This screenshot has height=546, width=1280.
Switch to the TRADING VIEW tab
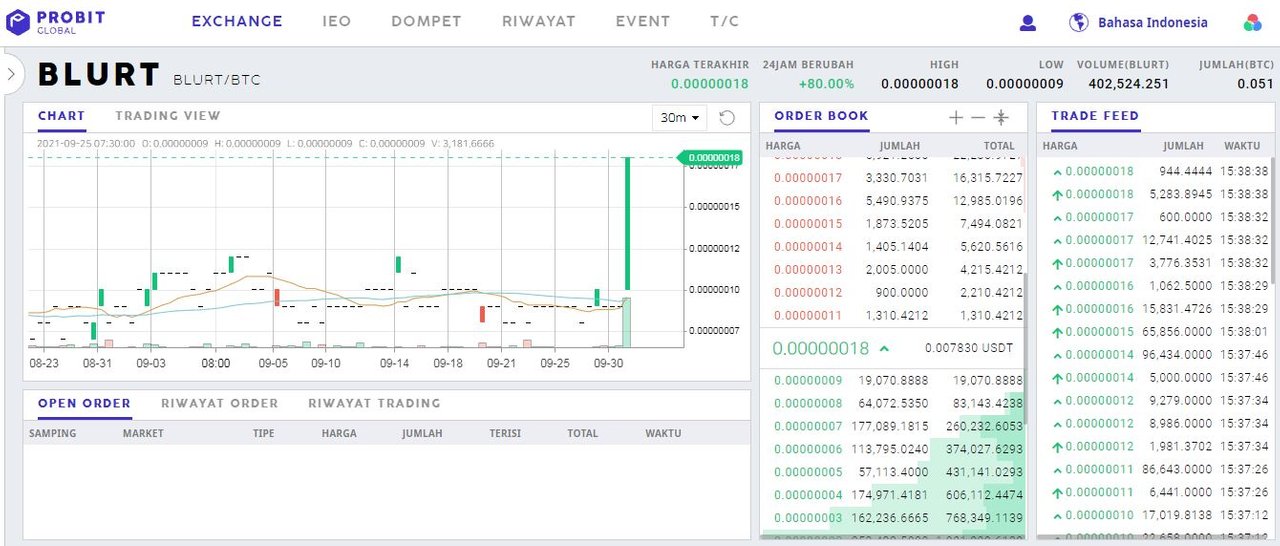(x=168, y=116)
